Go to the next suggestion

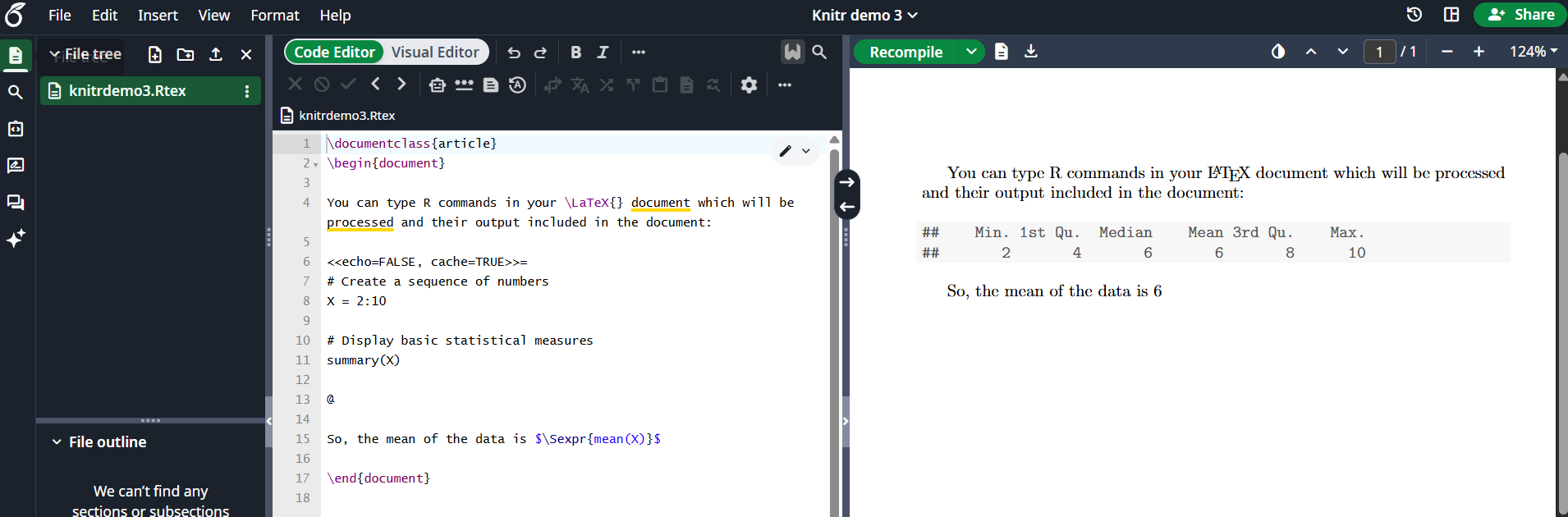(401, 84)
